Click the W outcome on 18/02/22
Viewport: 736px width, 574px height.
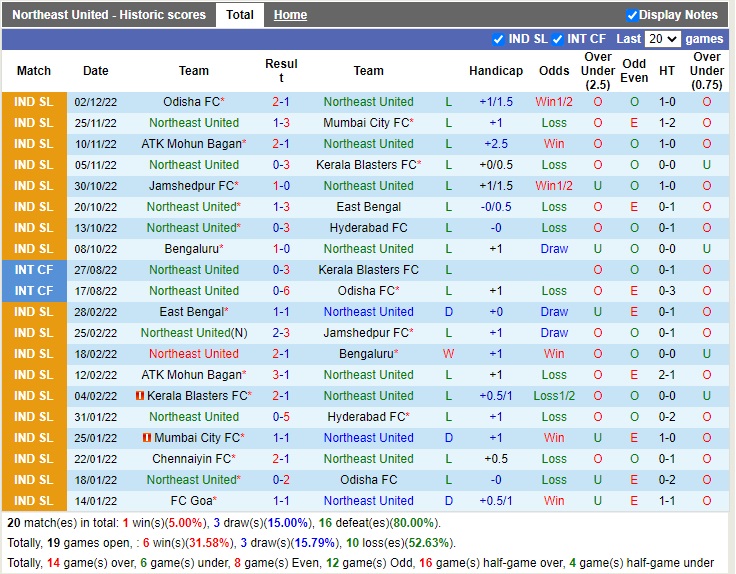[x=448, y=354]
